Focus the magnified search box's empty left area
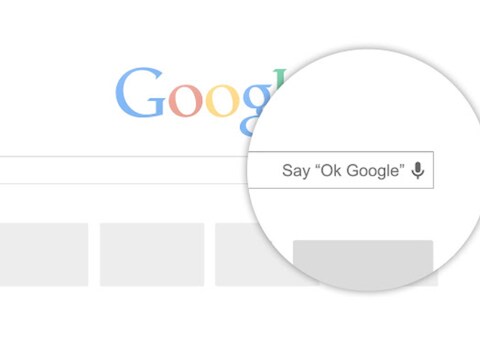Screen dimensions: 480x360 (x=265, y=170)
